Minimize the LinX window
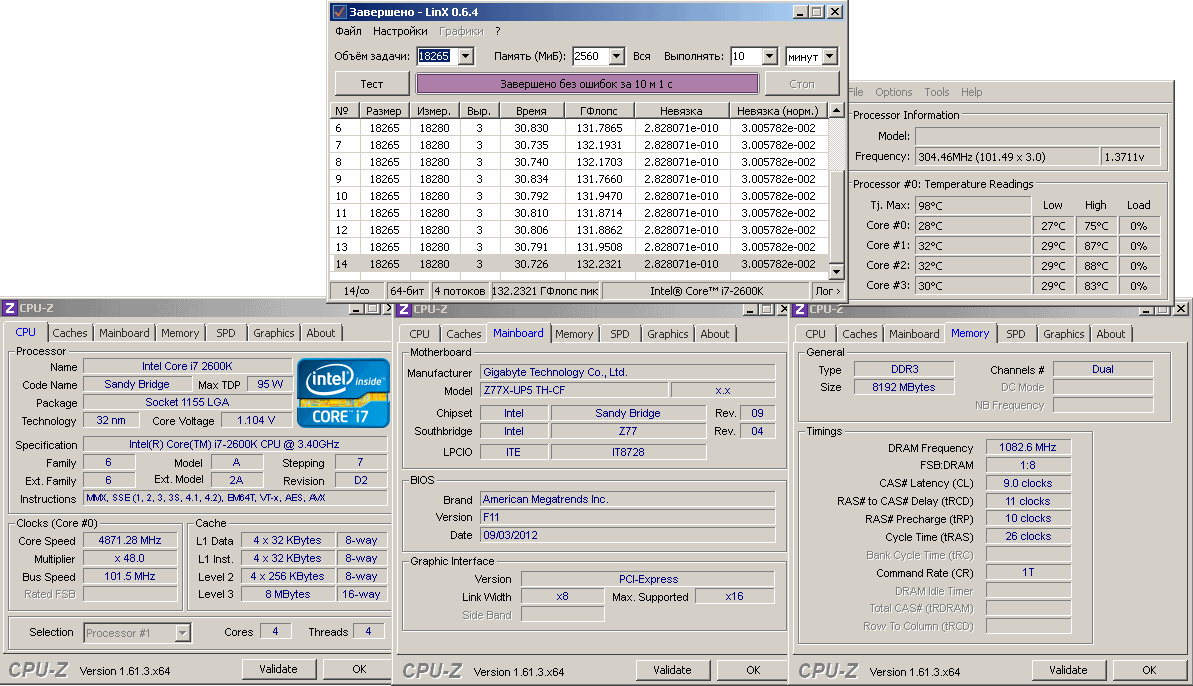 (800, 12)
